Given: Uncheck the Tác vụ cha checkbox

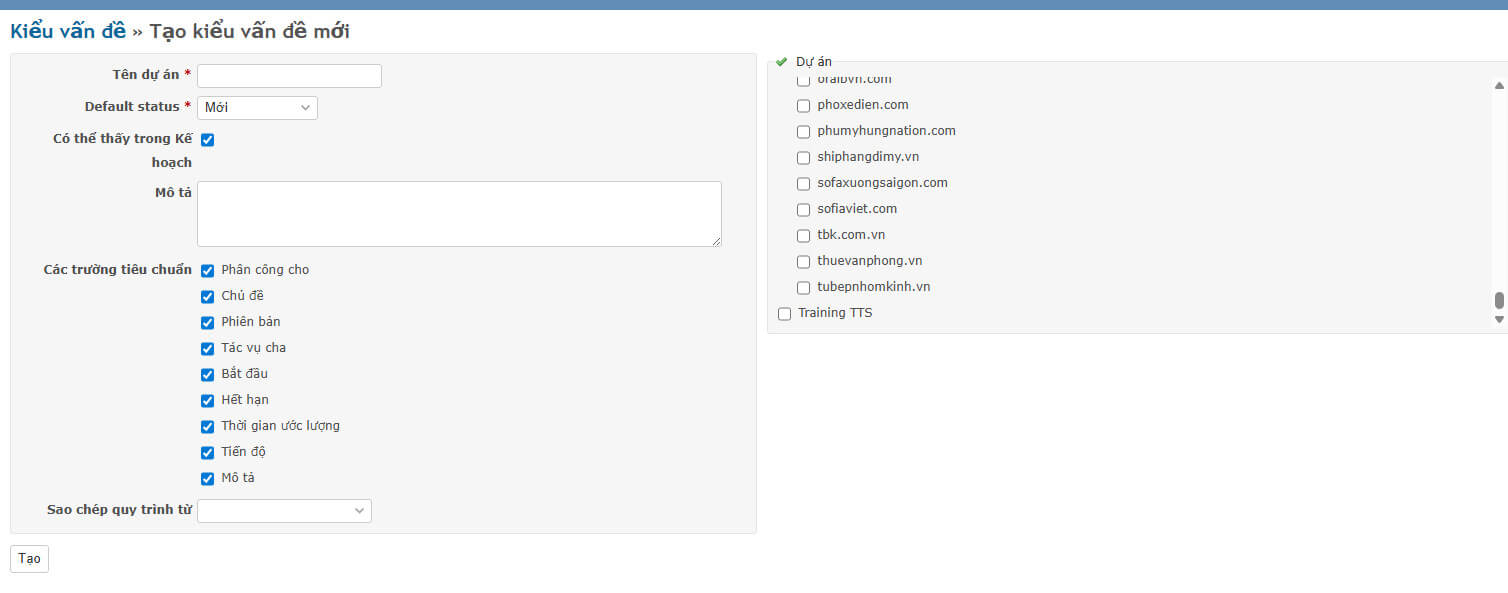Looking at the screenshot, I should click(x=208, y=349).
